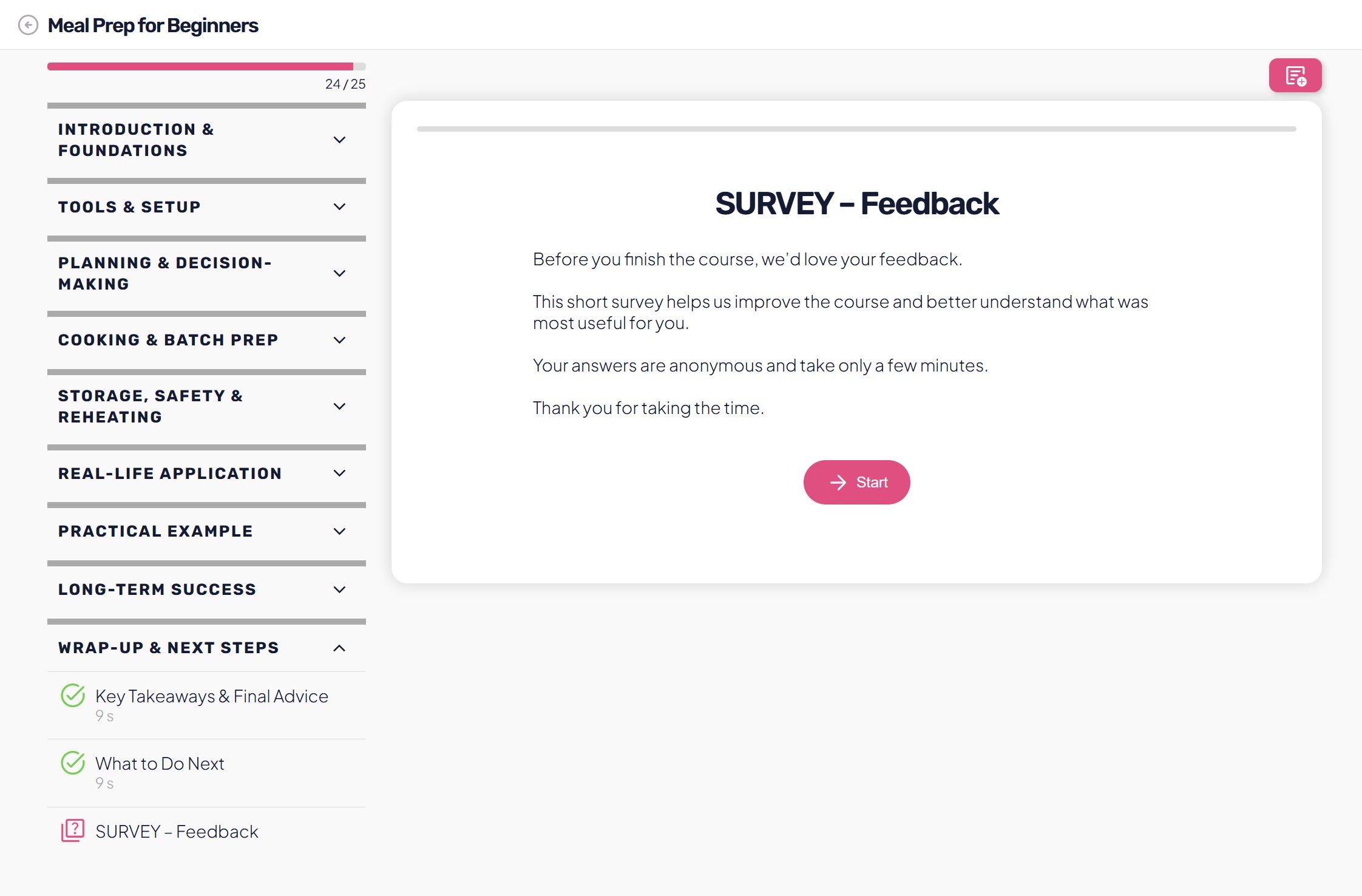Screen dimensions: 1362x896
Task: Collapse the Wrap-Up & Next Steps section
Action: [340, 648]
